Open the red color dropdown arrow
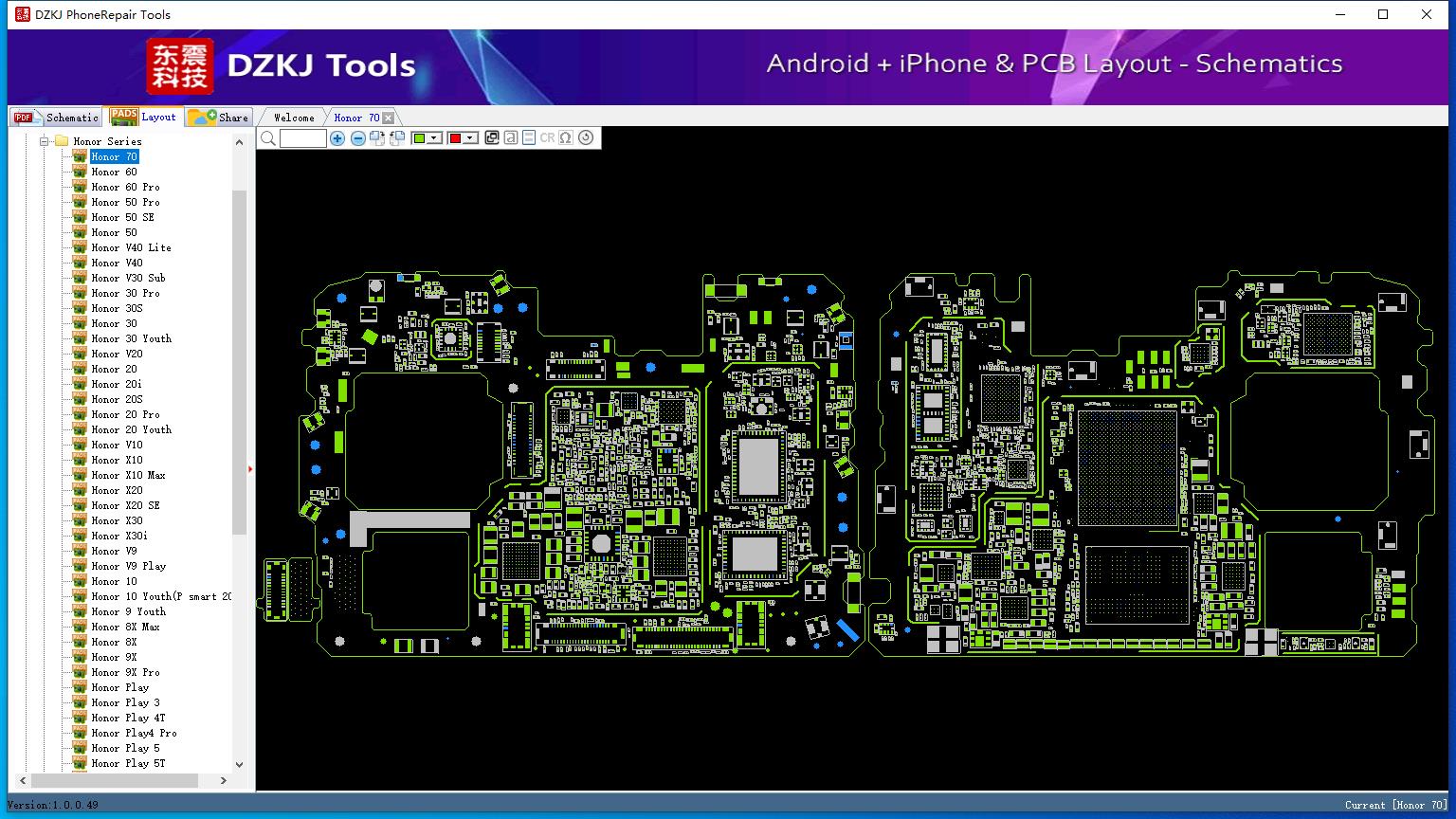The width and height of the screenshot is (1456, 819). (469, 138)
